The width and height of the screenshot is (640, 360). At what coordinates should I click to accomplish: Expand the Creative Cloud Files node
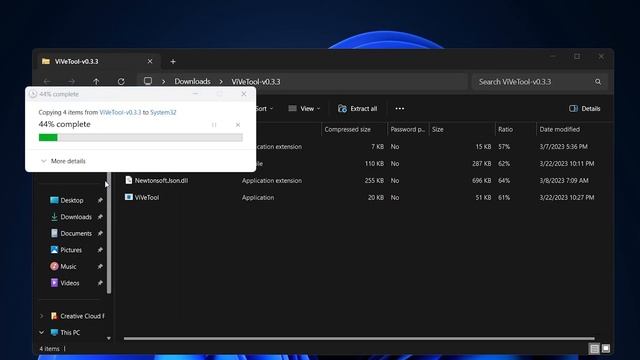(42, 316)
